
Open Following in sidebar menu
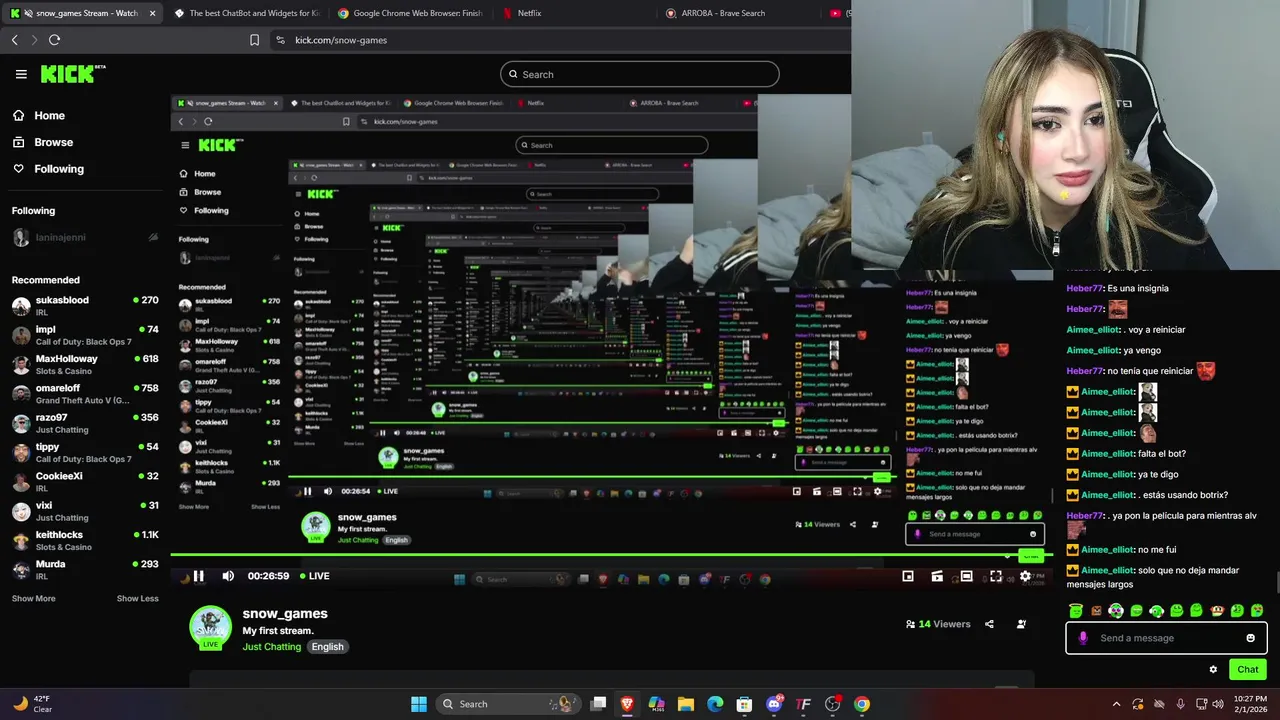49,169
